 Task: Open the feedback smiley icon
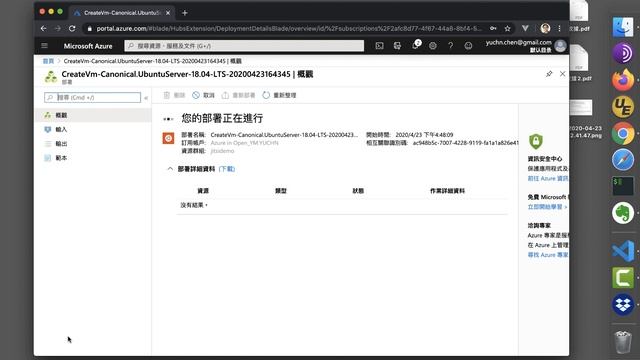click(468, 46)
